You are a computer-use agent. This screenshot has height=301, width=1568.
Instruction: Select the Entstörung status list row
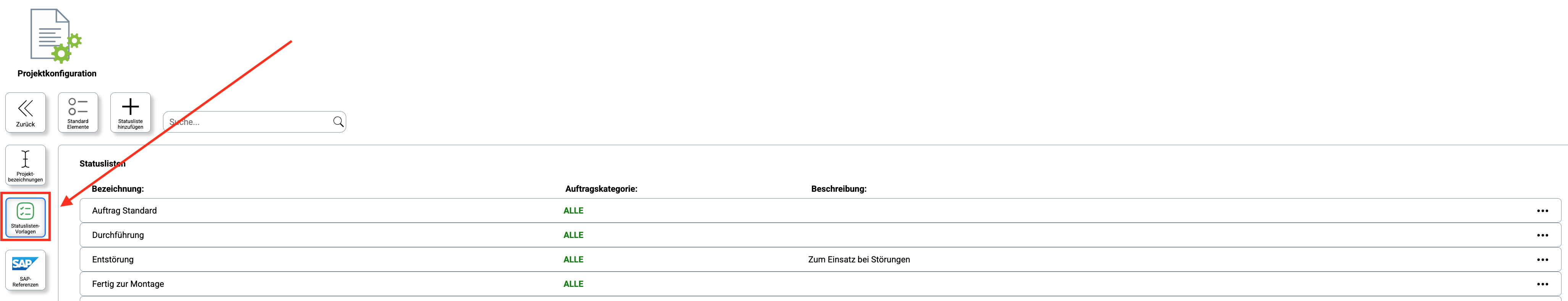click(x=113, y=260)
